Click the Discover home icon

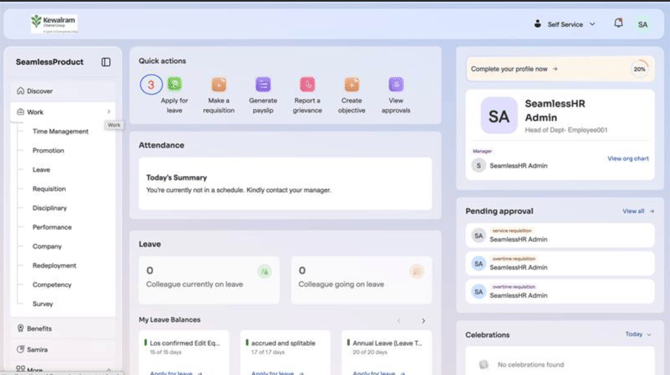(x=20, y=91)
